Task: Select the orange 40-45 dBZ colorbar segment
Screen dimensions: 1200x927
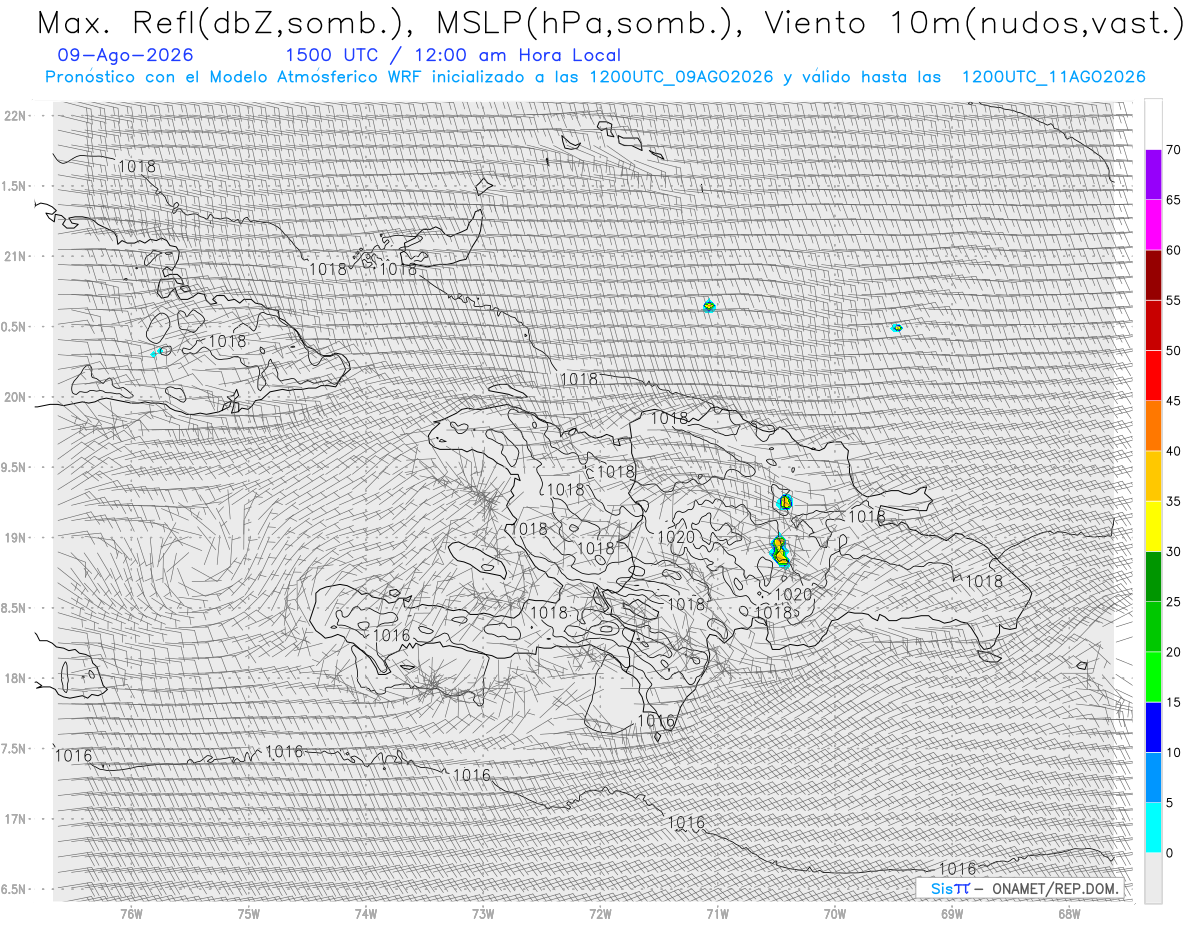Action: pos(1153,426)
